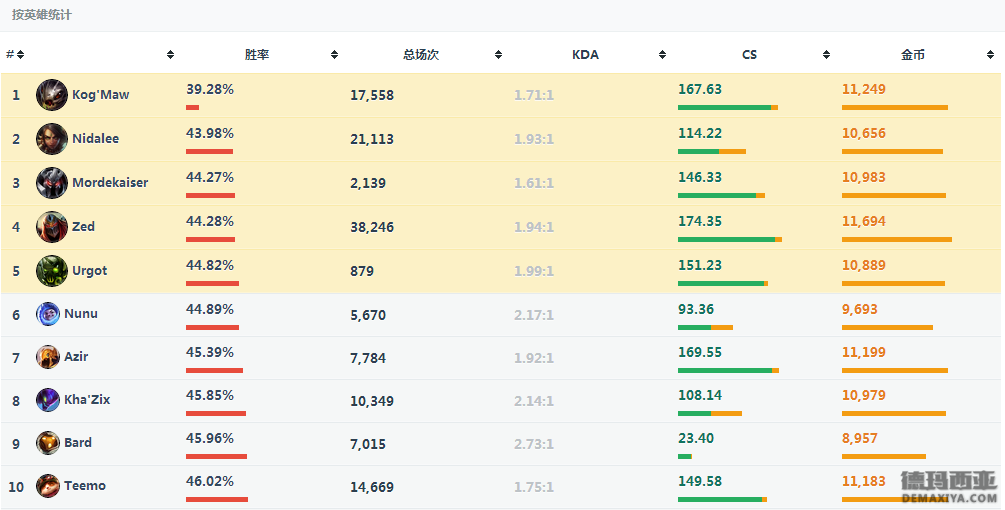Click the 金币 column header
1005x510 pixels.
[913, 54]
